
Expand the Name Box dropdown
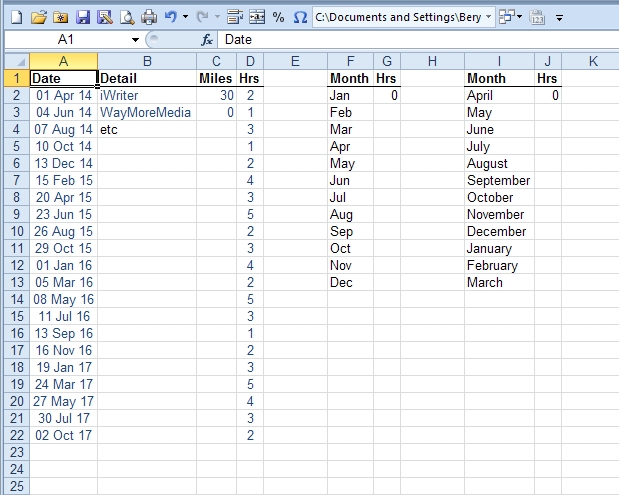[x=136, y=40]
